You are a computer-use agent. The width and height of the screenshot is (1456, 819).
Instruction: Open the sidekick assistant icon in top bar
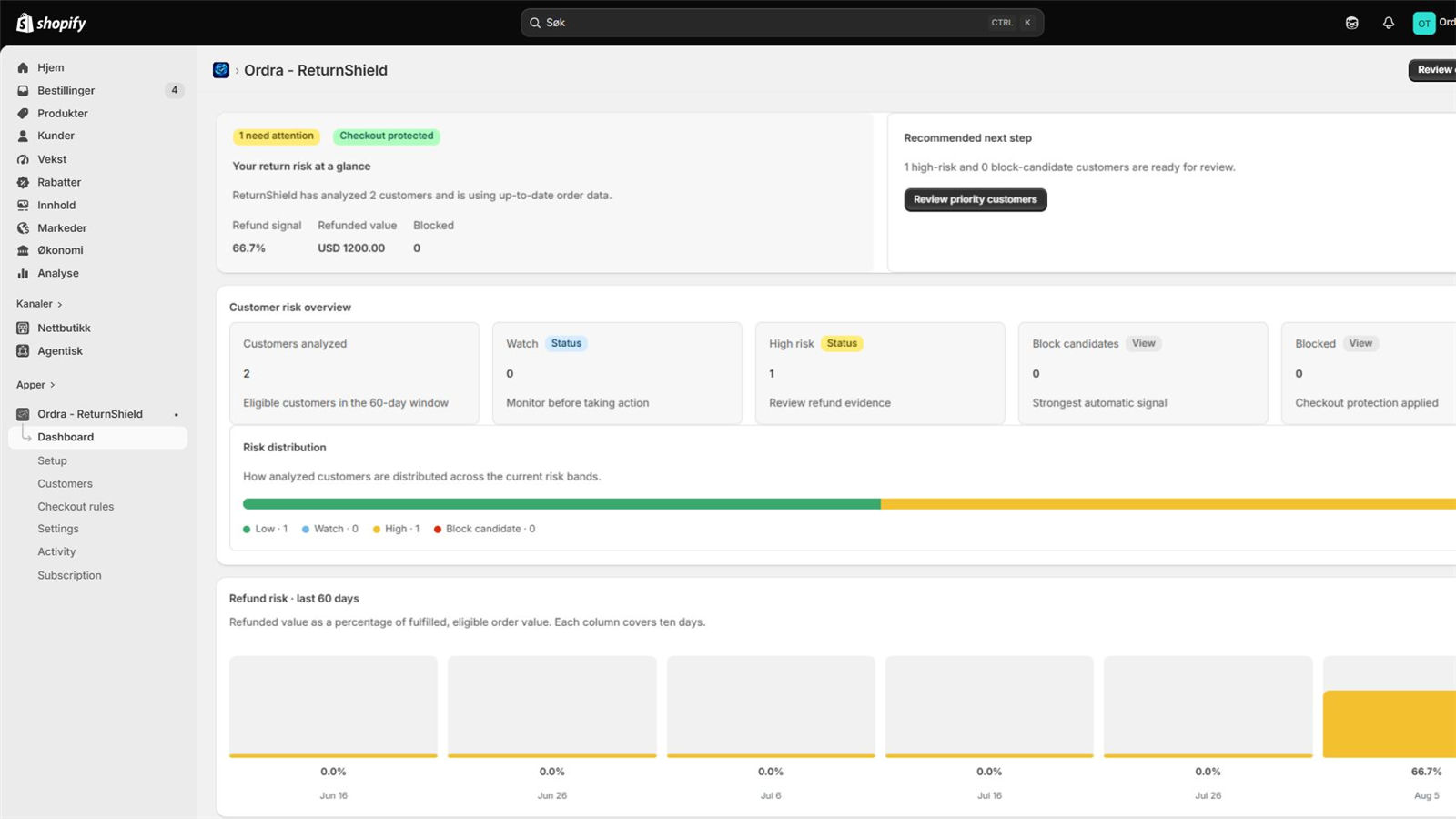1352,23
